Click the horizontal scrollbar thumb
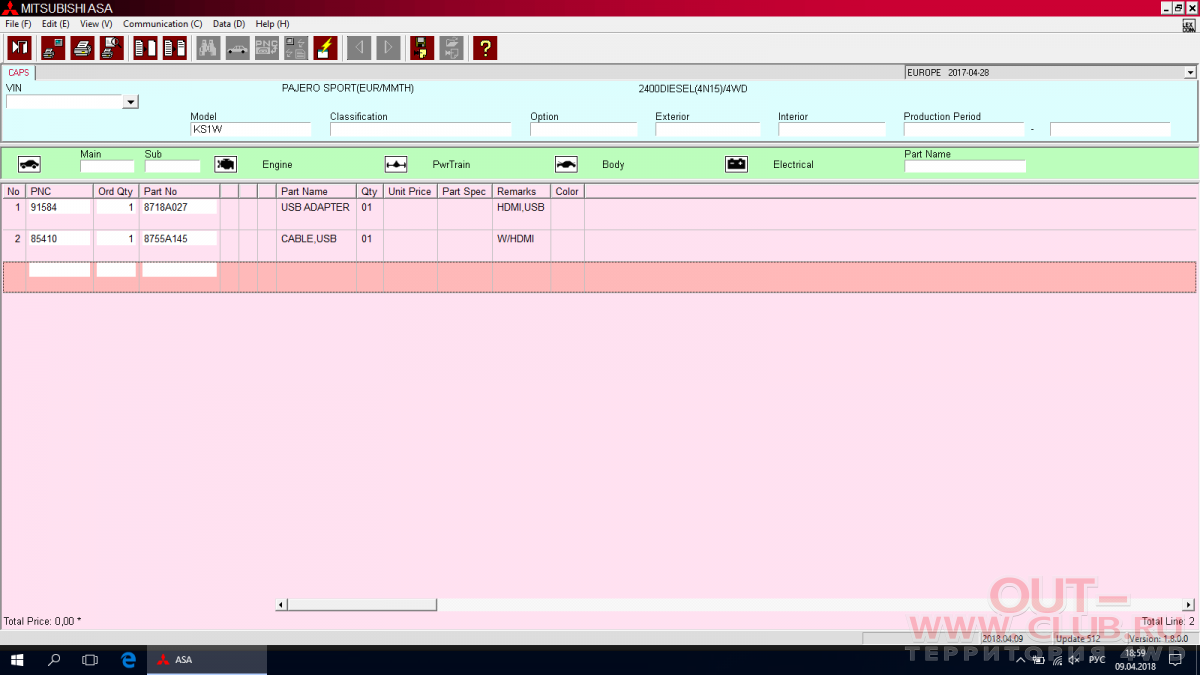 (x=362, y=604)
